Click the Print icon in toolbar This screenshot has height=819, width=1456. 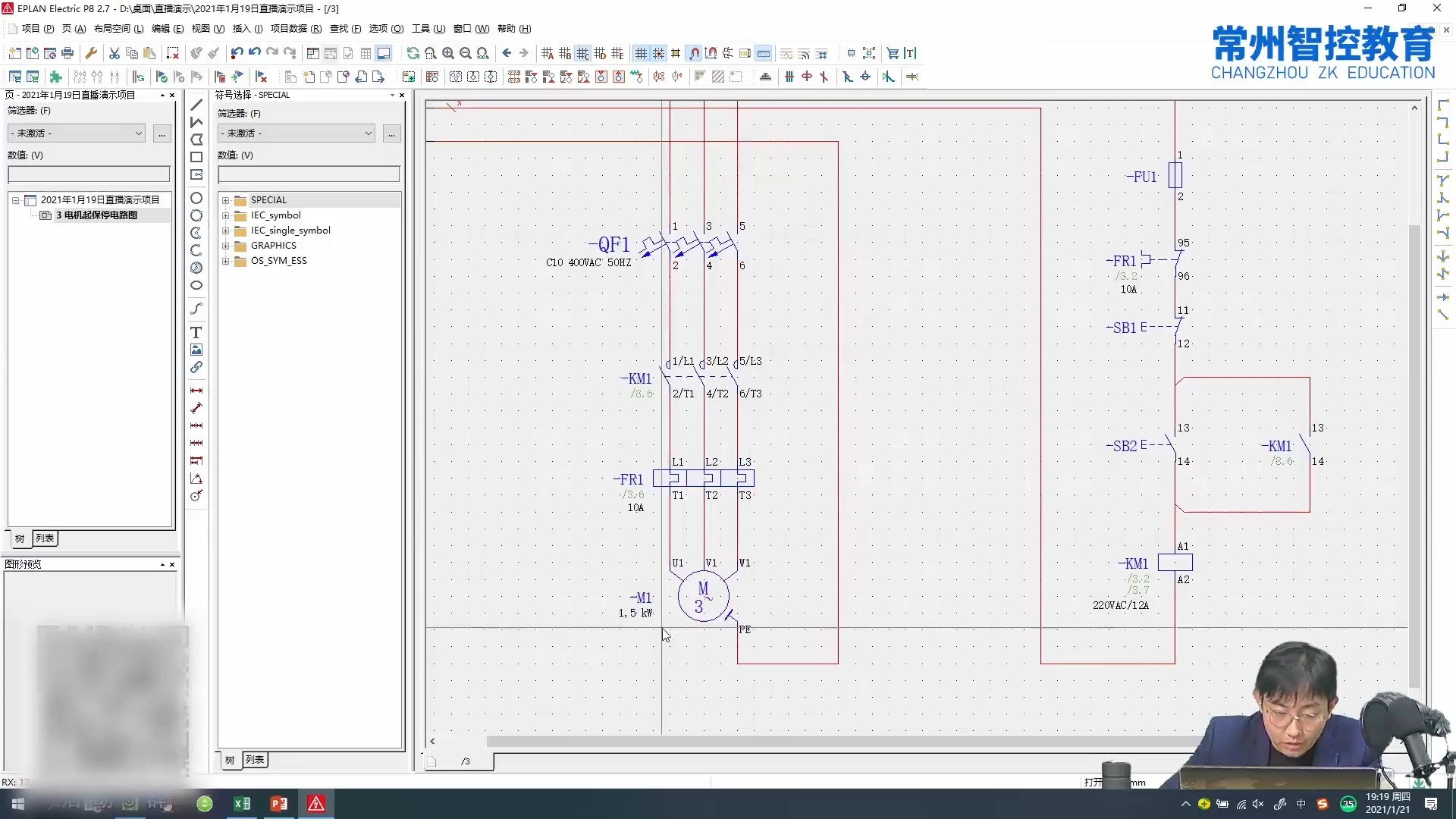click(67, 53)
